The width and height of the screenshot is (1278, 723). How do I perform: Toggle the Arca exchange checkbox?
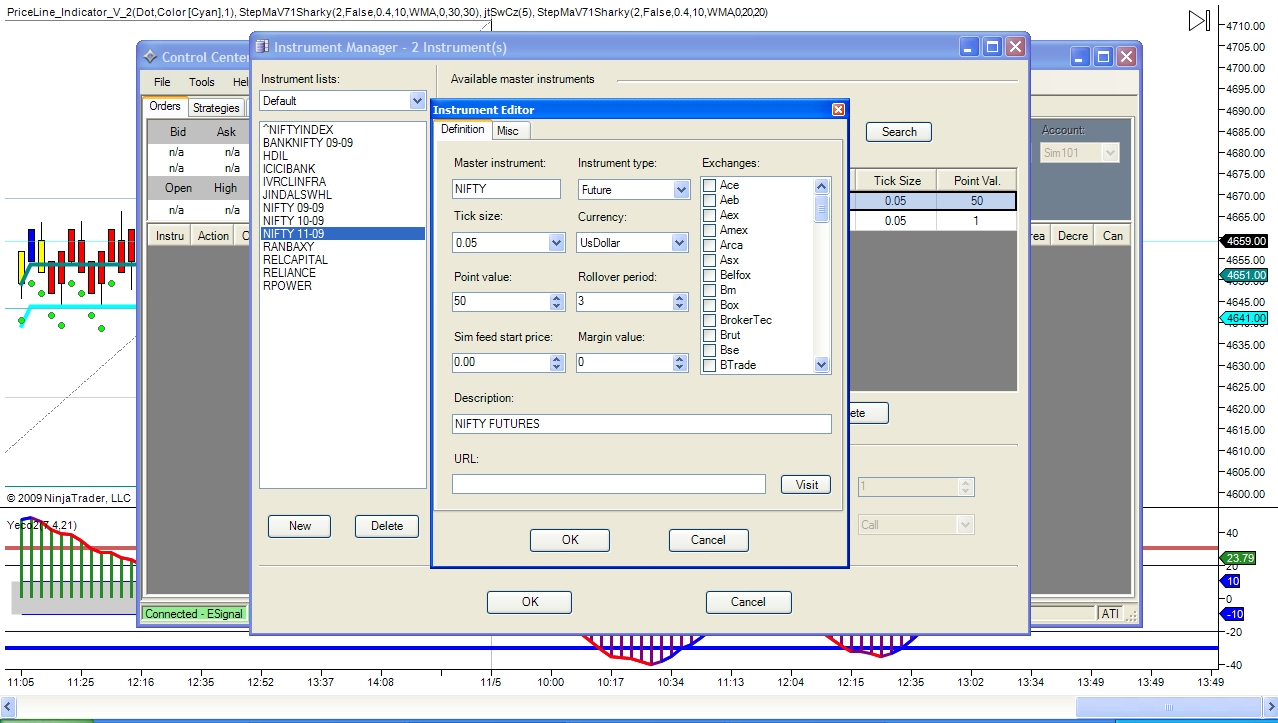(x=709, y=245)
